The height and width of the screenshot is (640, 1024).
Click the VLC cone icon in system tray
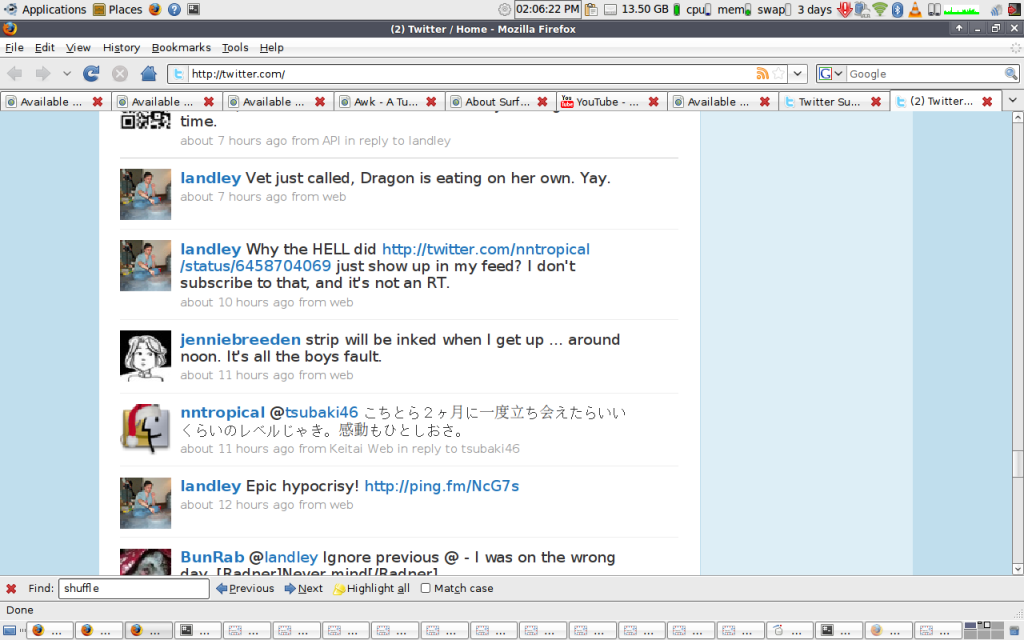(915, 9)
